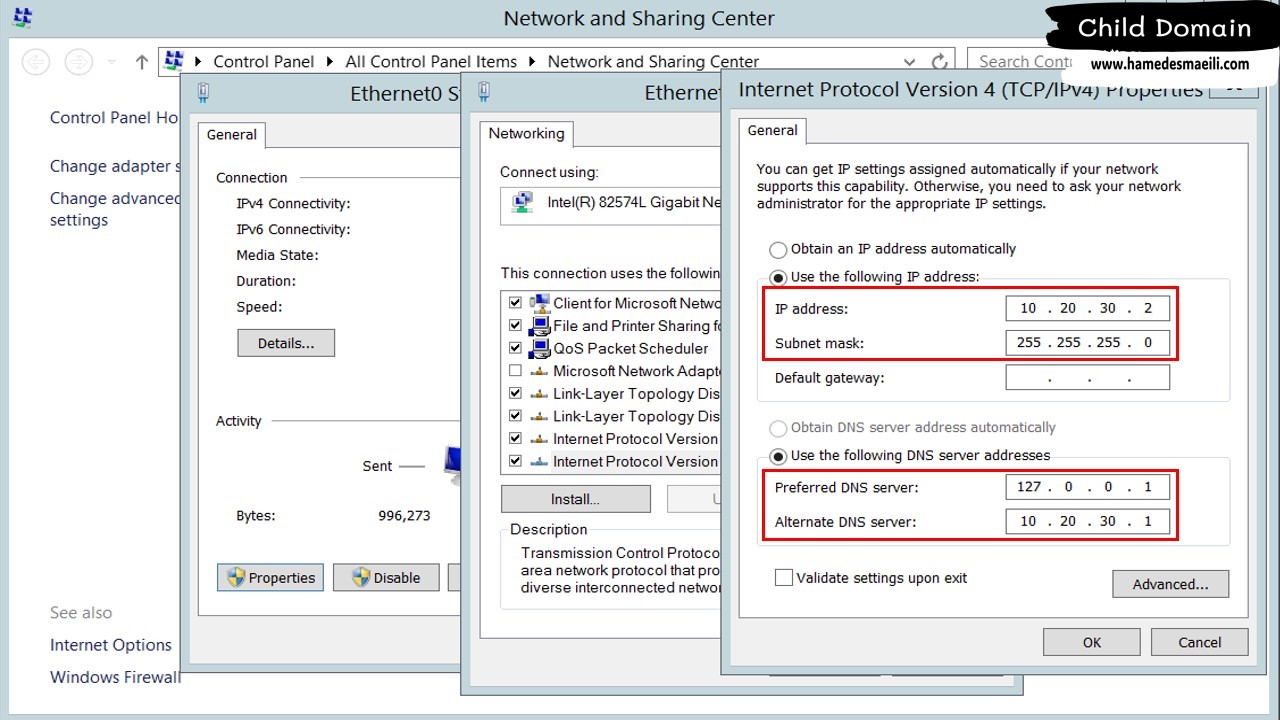This screenshot has width=1280, height=720.
Task: Select Microsoft Network Adapter item icon
Action: [540, 371]
